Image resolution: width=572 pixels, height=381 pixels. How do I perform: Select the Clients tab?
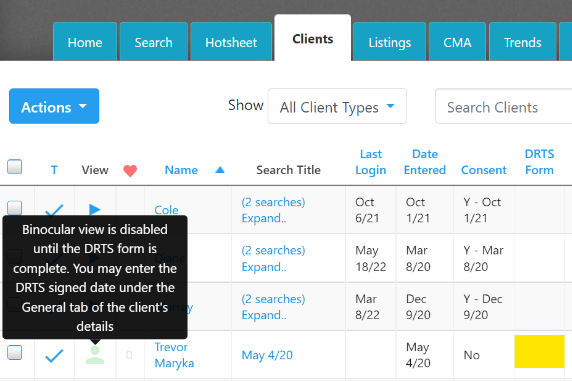pyautogui.click(x=313, y=39)
